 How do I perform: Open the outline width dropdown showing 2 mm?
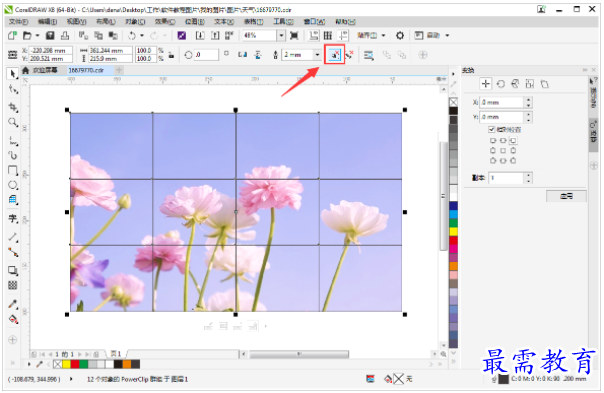[317, 55]
